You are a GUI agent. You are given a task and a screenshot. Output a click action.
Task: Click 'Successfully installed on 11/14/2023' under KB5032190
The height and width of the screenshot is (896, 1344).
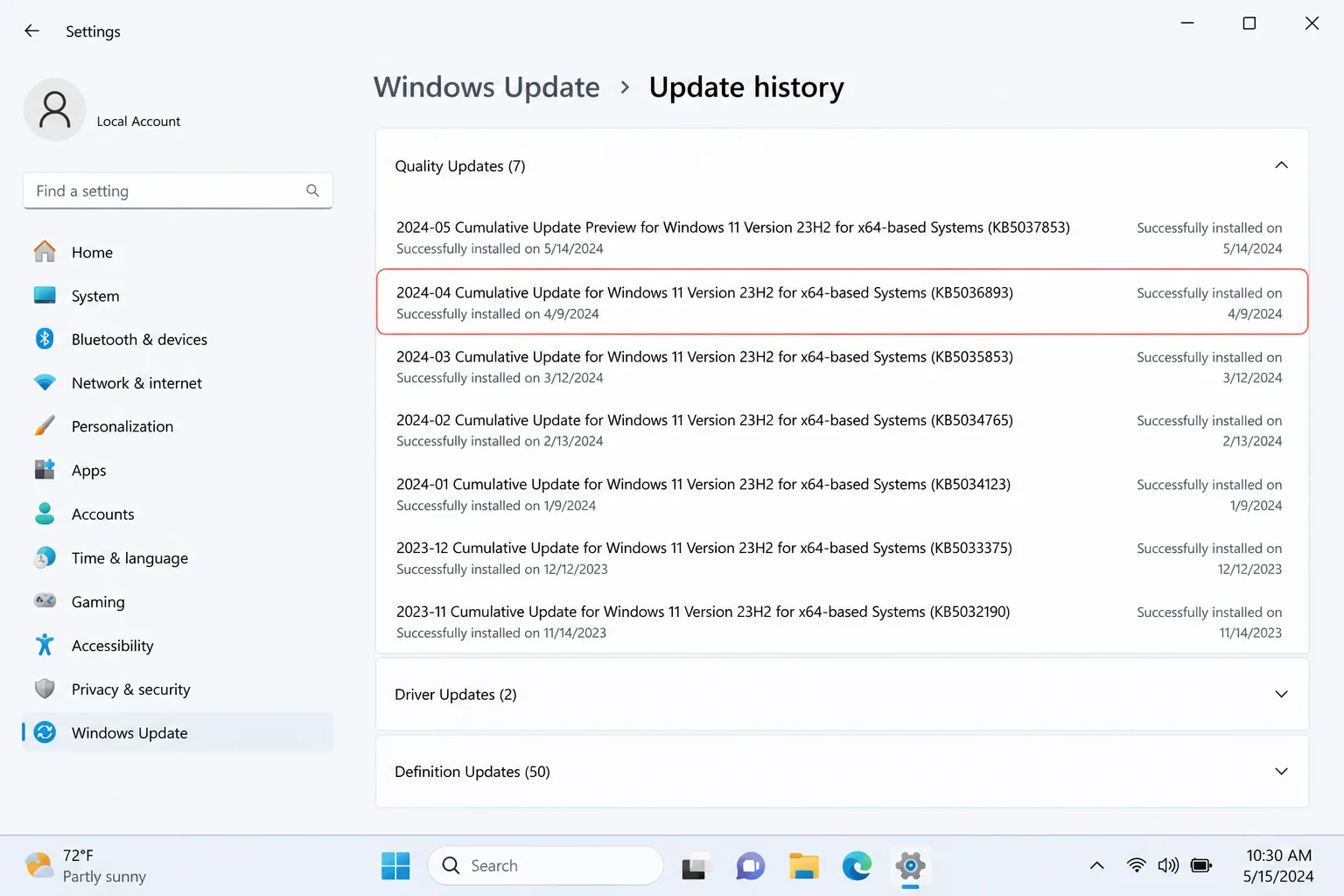501,633
